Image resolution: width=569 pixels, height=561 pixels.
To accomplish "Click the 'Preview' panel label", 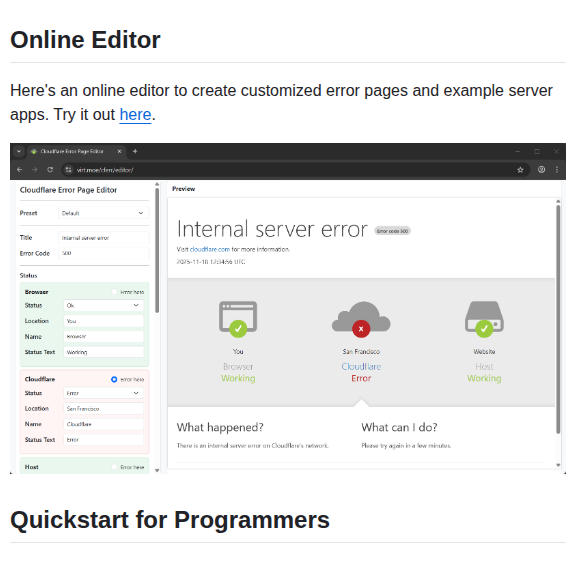I will click(x=184, y=189).
